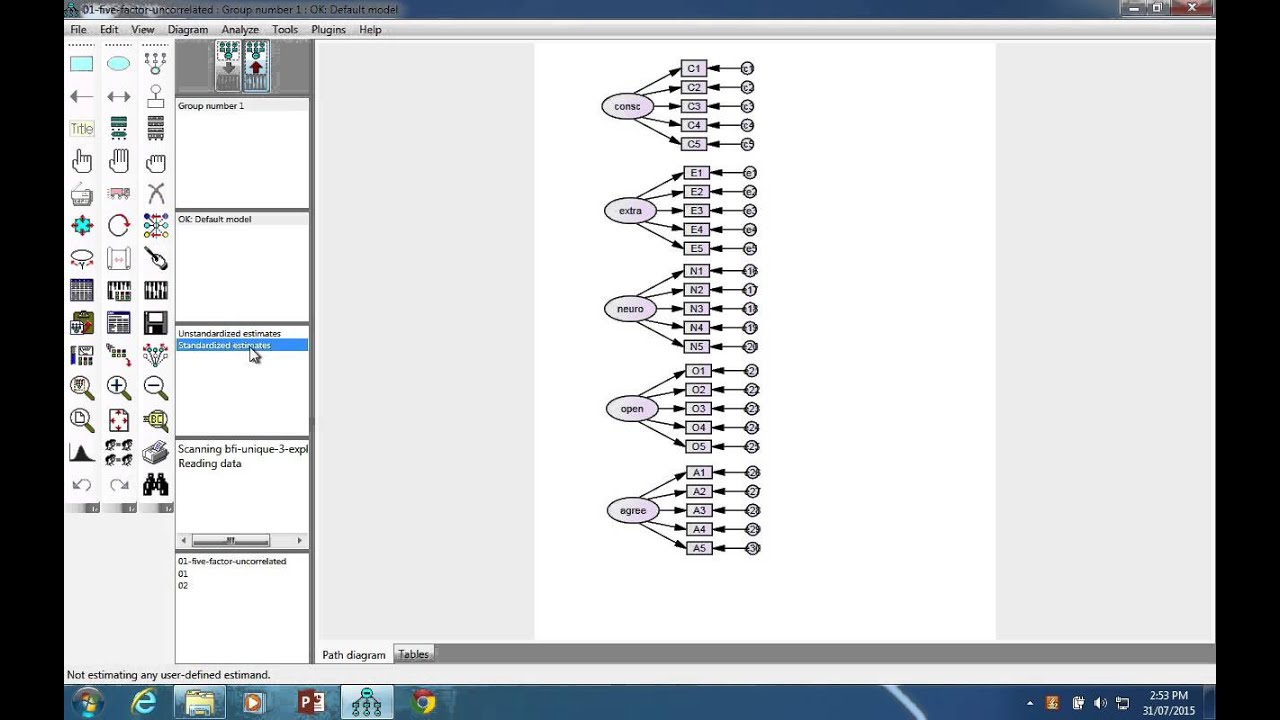Select one object at a time tool
1280x720 pixels.
pyautogui.click(x=82, y=161)
